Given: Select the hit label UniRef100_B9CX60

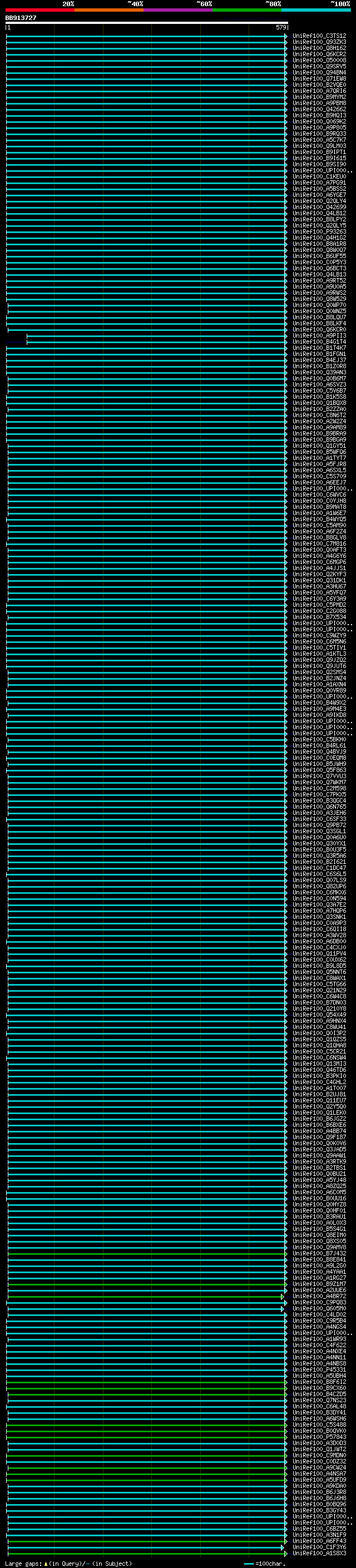Looking at the screenshot, I should 319,1388.
